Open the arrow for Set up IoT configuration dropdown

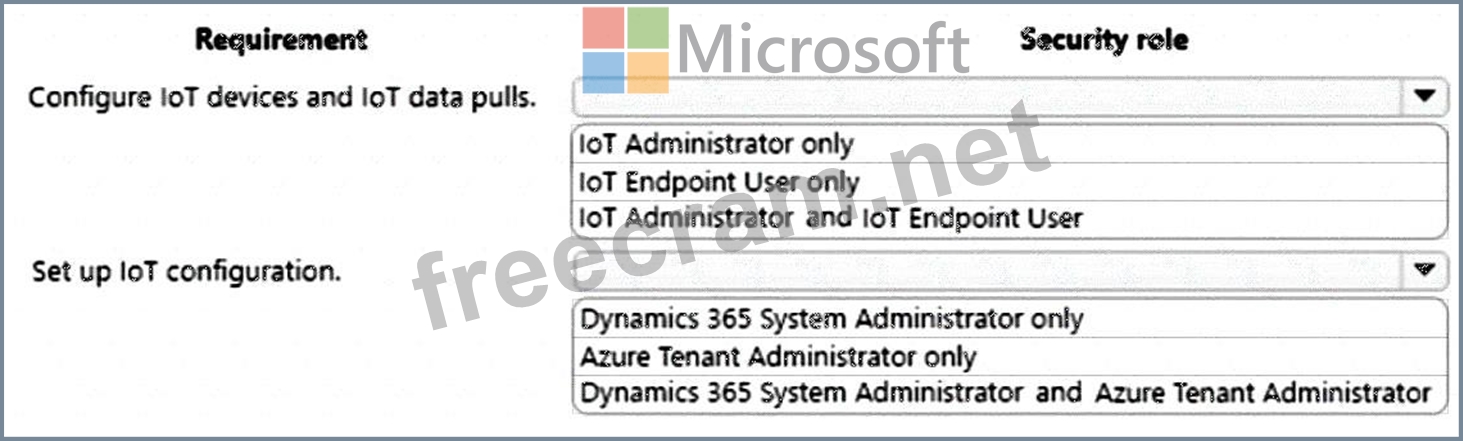[x=1425, y=270]
